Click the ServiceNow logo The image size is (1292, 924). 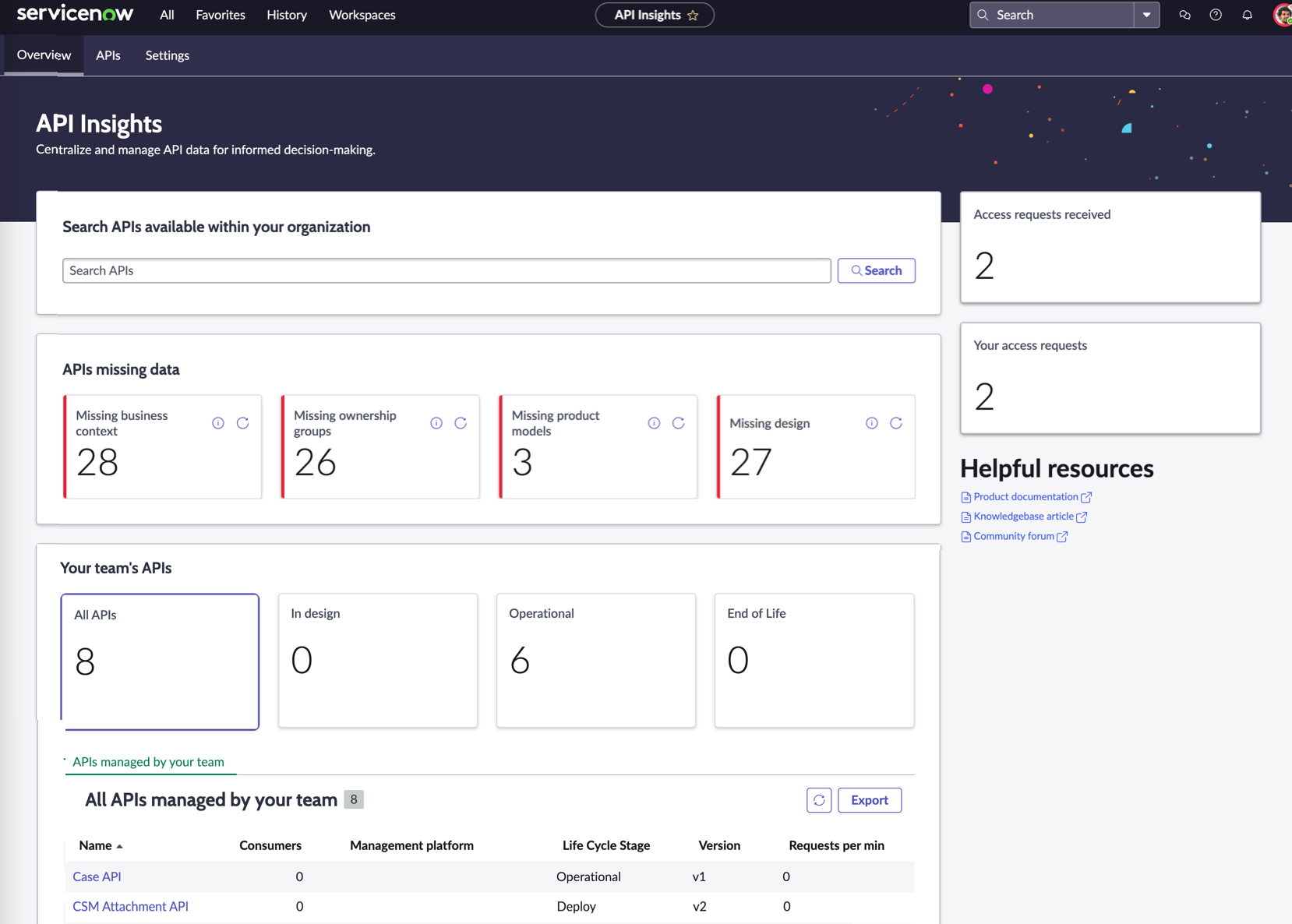click(75, 14)
